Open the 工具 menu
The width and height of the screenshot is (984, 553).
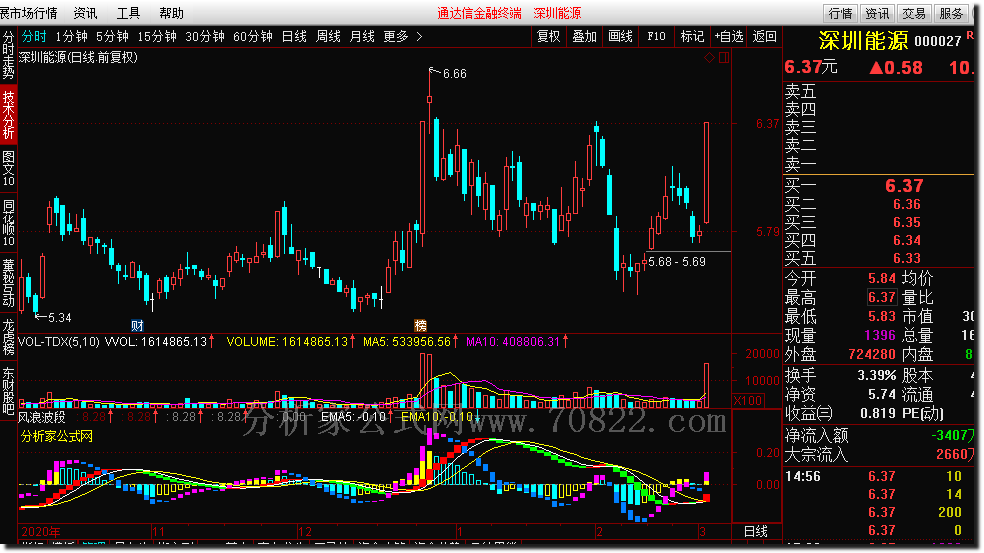[128, 13]
